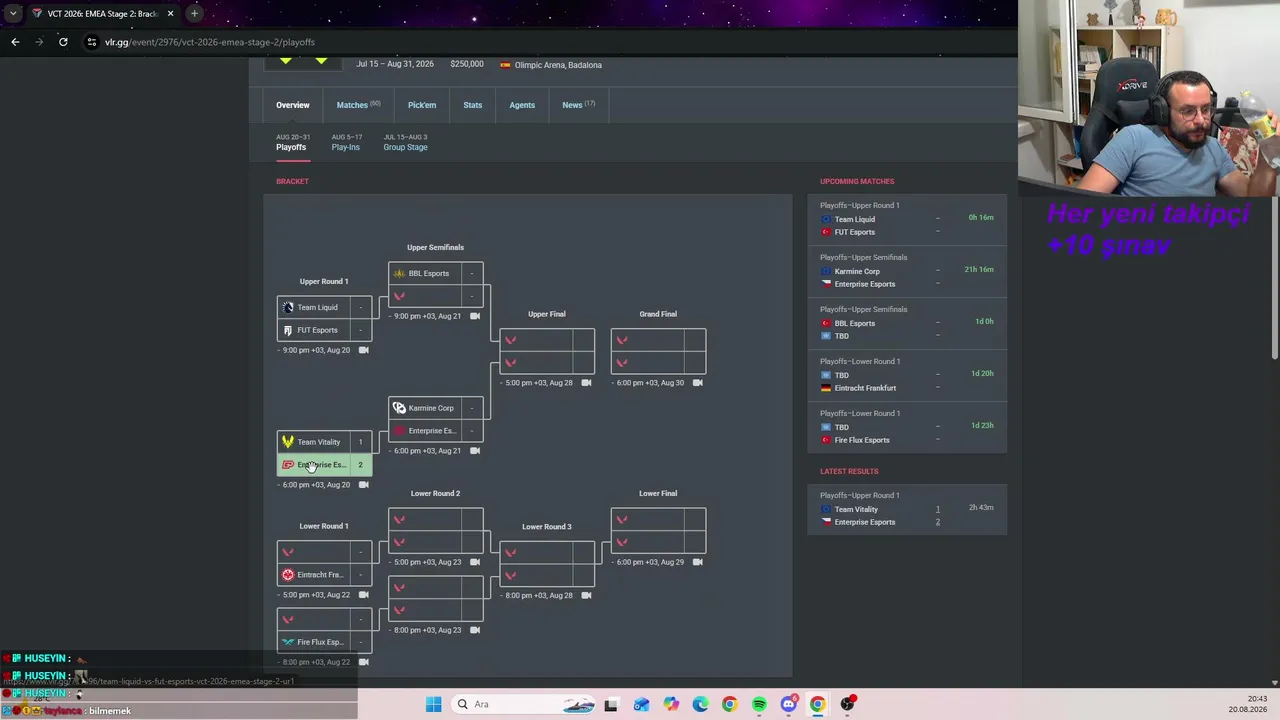Viewport: 1280px width, 720px height.
Task: Open a new browser tab
Action: coord(194,14)
